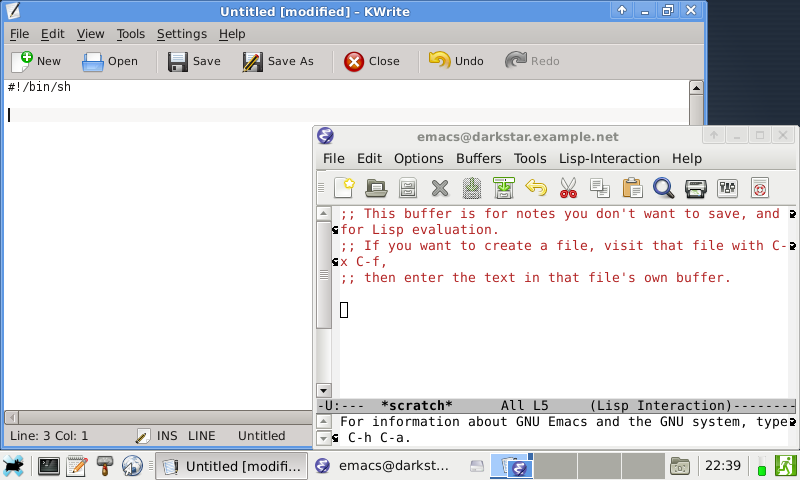The width and height of the screenshot is (800, 480).
Task: Click the scissors Cut icon in Emacs
Action: tap(568, 187)
